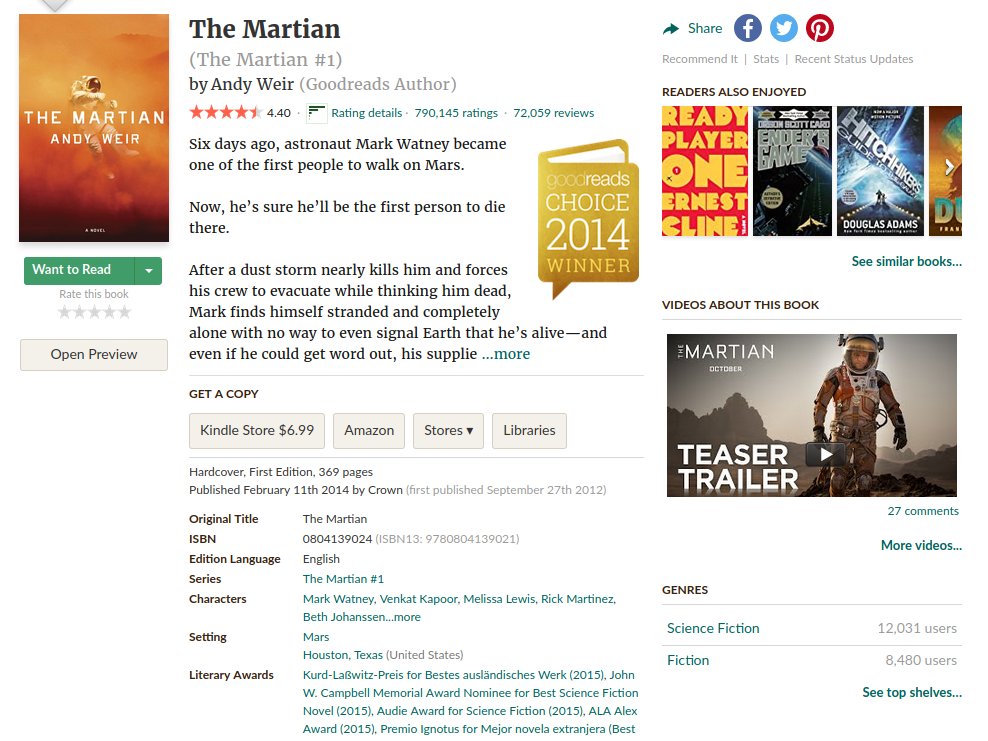This screenshot has height=741, width=988.
Task: Share the book on Twitter
Action: pos(784,28)
